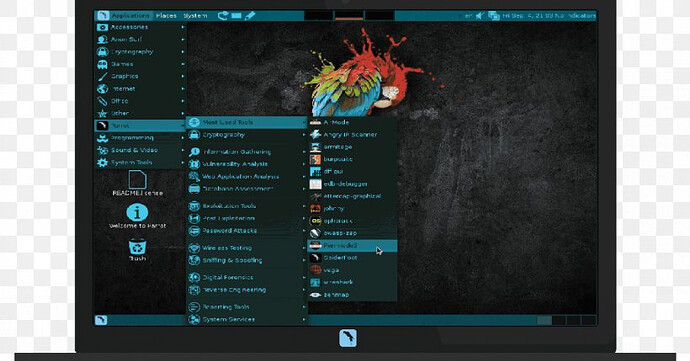Click the pencil launcher icon in top panel

(x=250, y=16)
